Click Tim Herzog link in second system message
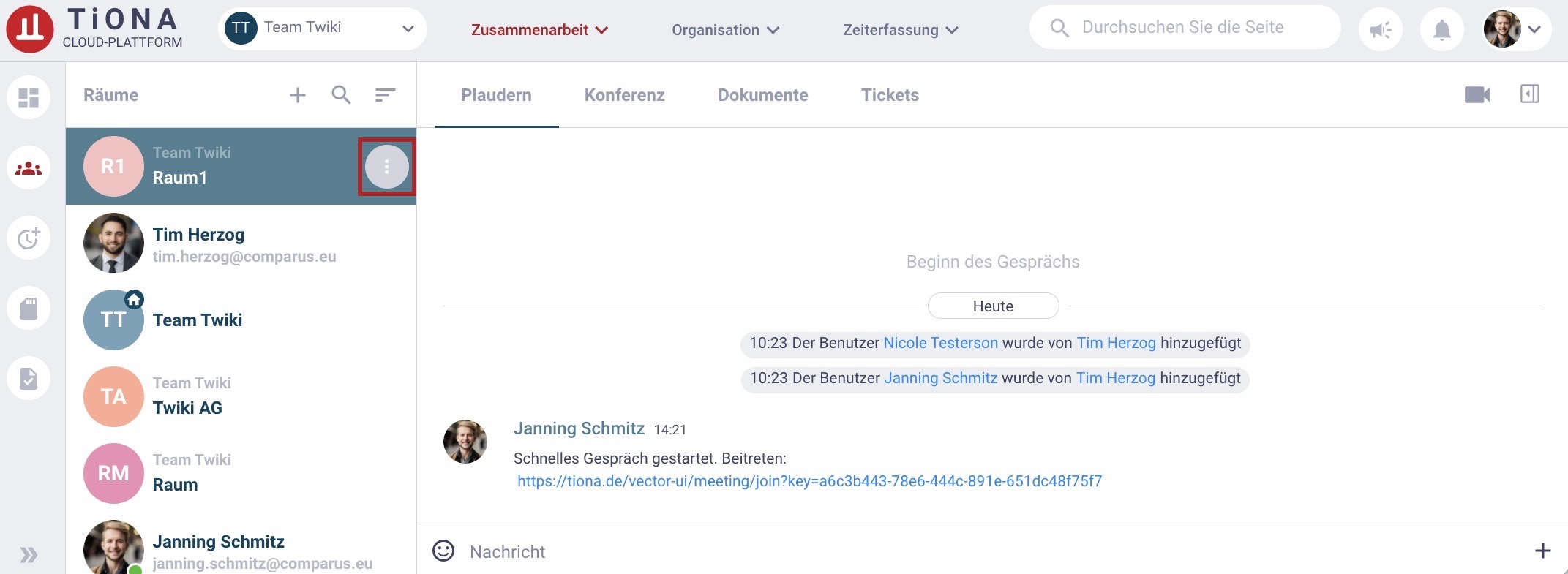The height and width of the screenshot is (574, 1568). [x=1115, y=378]
